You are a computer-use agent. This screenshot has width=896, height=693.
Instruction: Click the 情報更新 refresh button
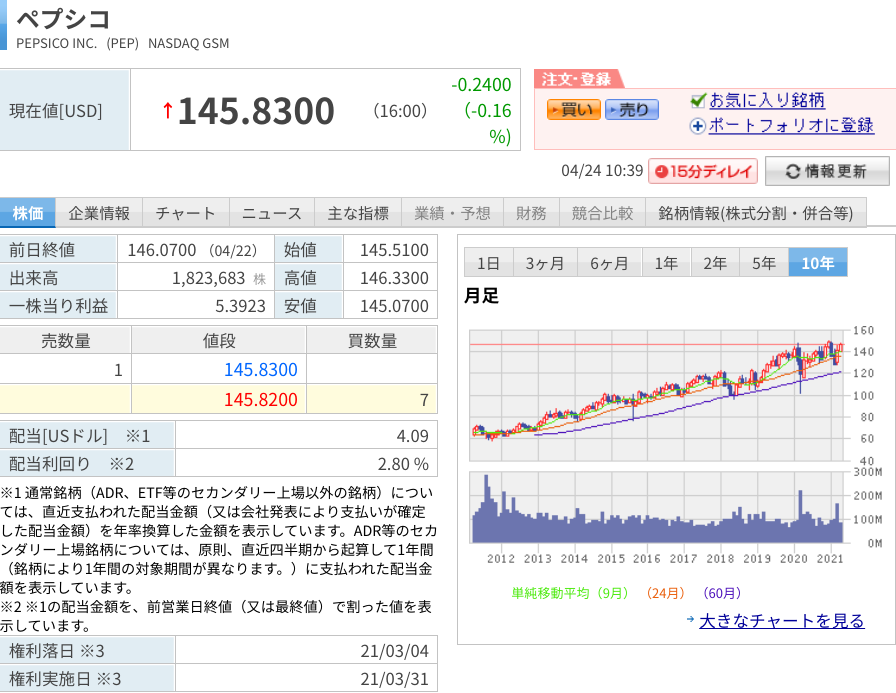click(827, 171)
